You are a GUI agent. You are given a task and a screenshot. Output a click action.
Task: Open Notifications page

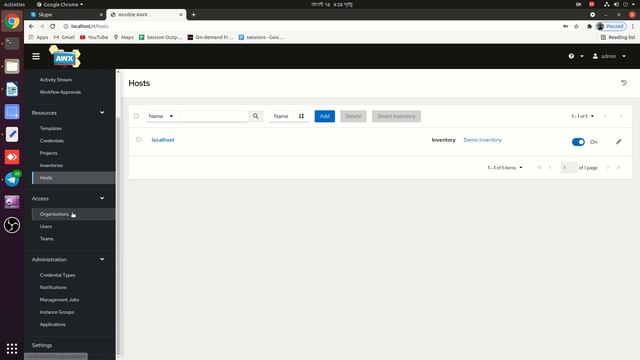coord(53,288)
